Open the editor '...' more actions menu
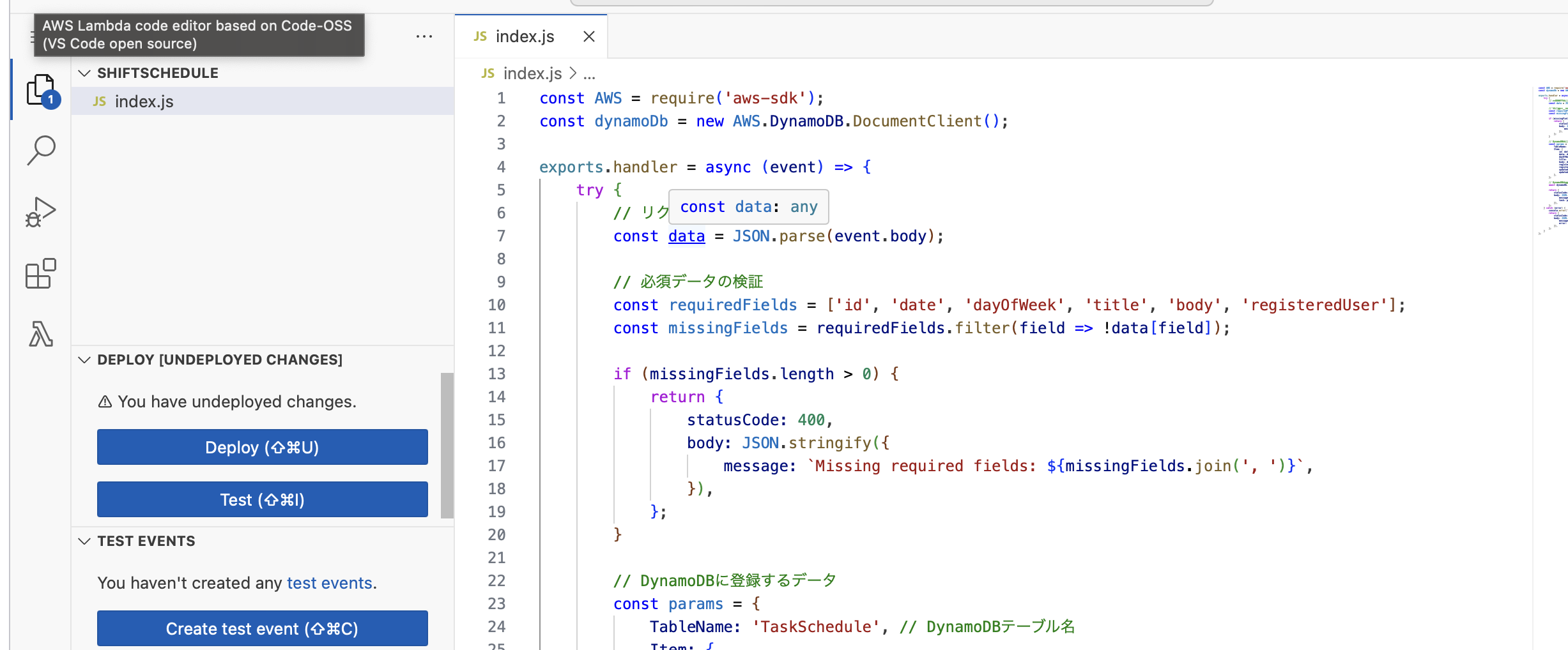 click(424, 36)
